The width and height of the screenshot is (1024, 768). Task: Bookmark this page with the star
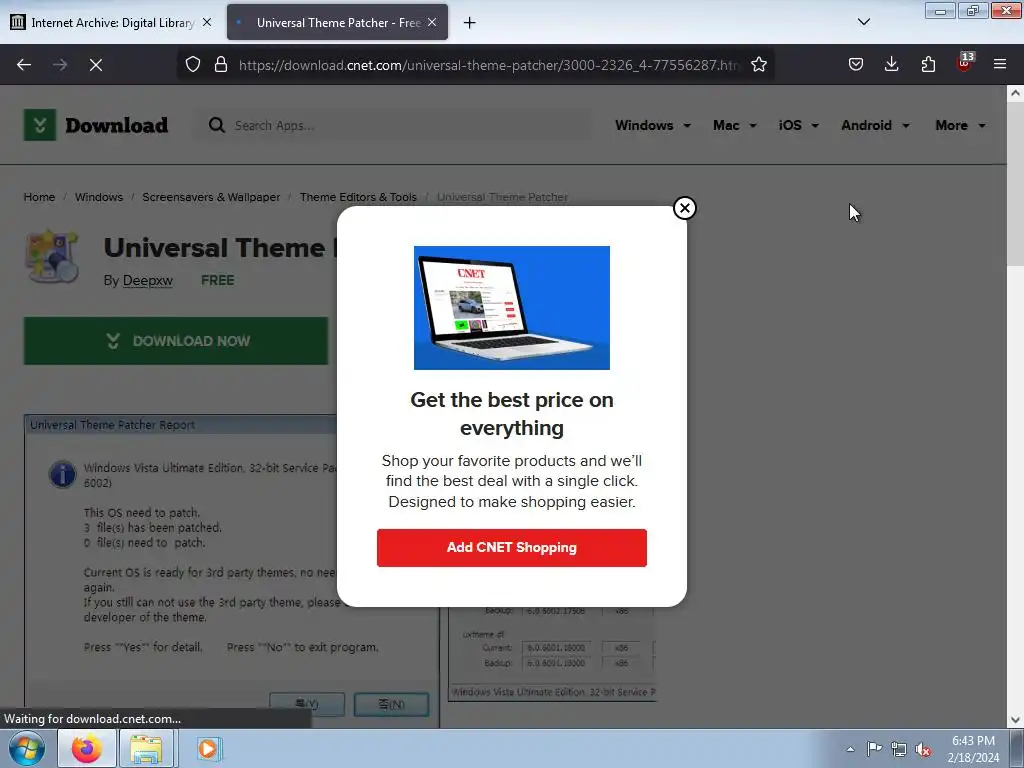click(x=758, y=65)
